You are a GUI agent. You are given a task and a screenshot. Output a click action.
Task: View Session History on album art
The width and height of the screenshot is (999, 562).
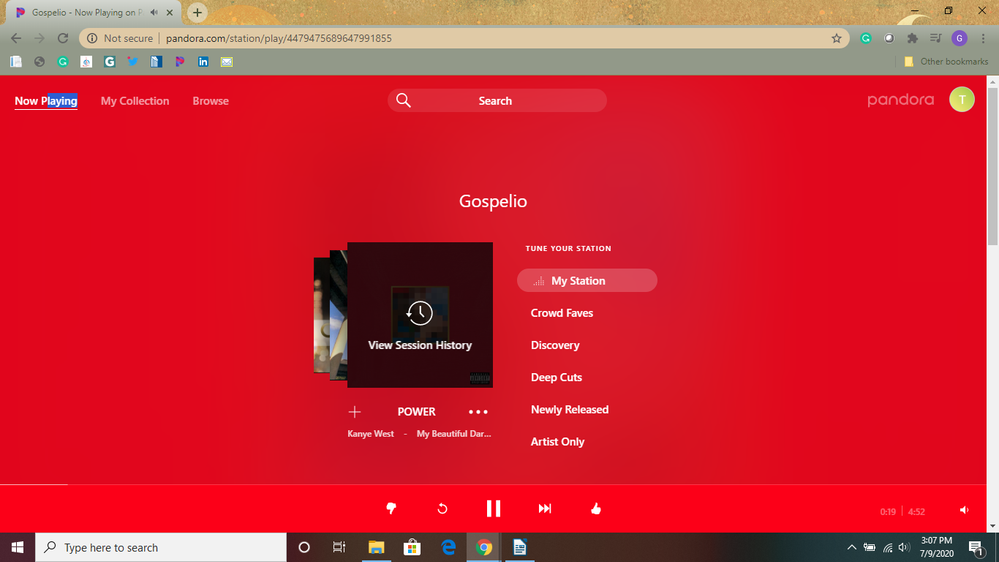[x=420, y=315]
